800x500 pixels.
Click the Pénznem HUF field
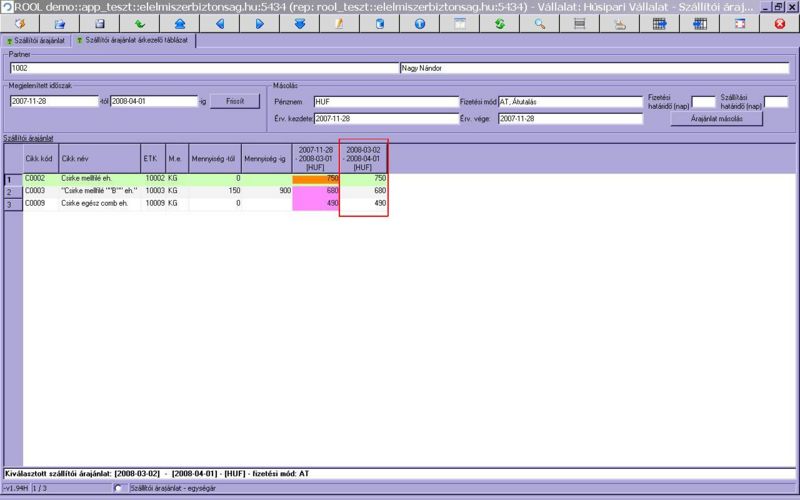pyautogui.click(x=385, y=101)
